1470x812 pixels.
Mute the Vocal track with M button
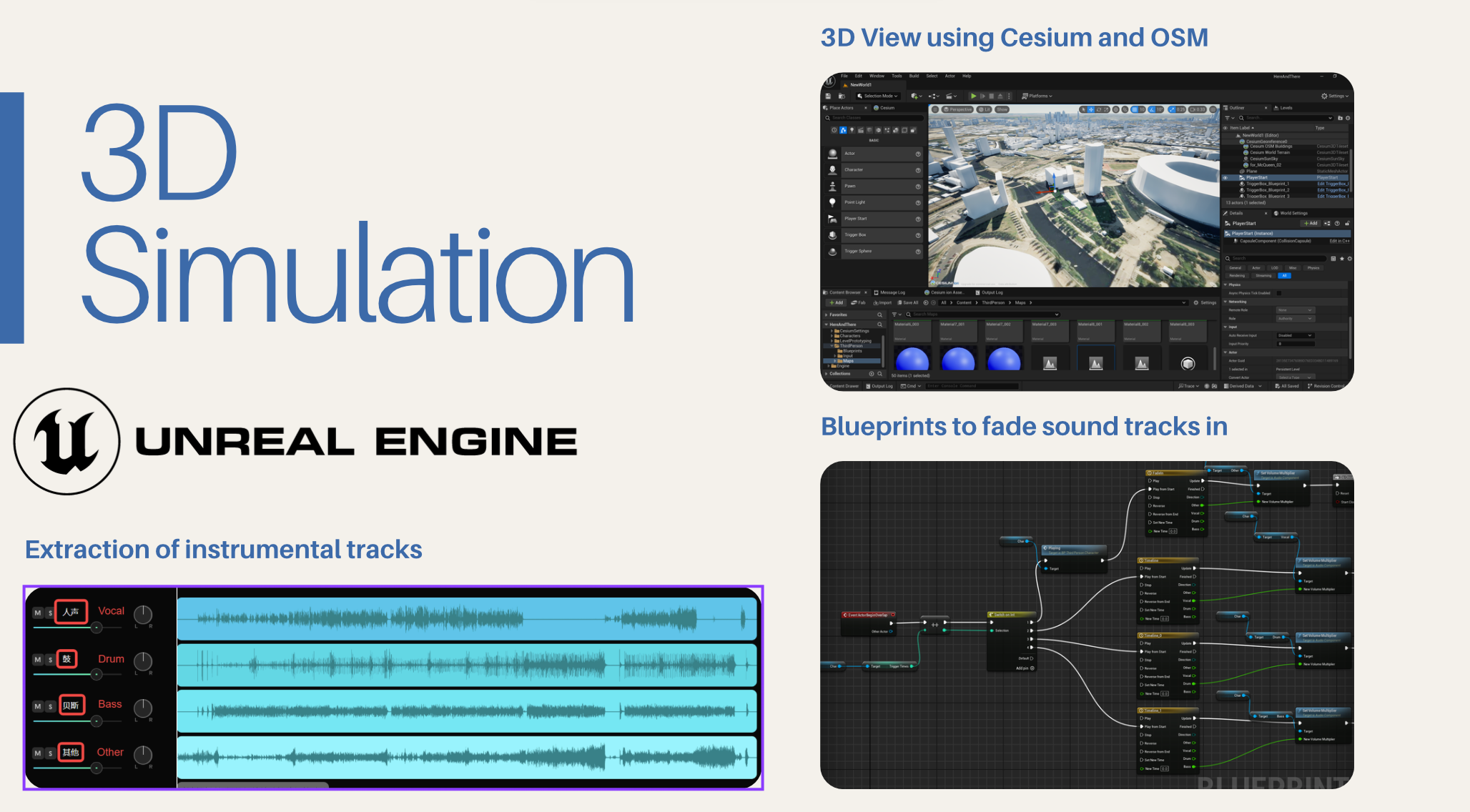[38, 613]
